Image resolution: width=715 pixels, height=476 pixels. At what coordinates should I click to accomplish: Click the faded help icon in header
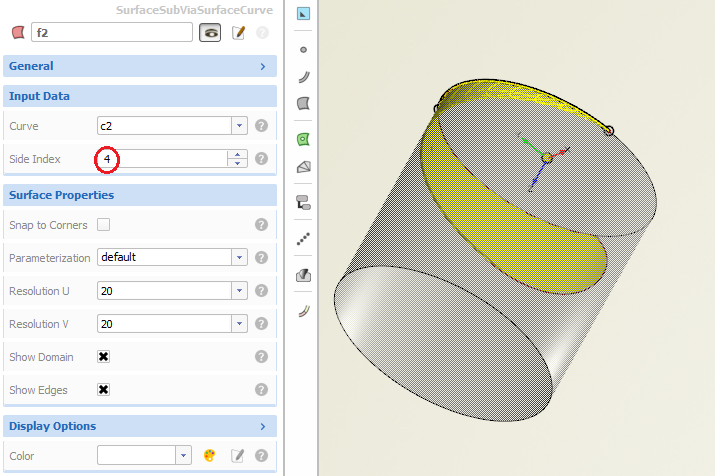click(262, 32)
